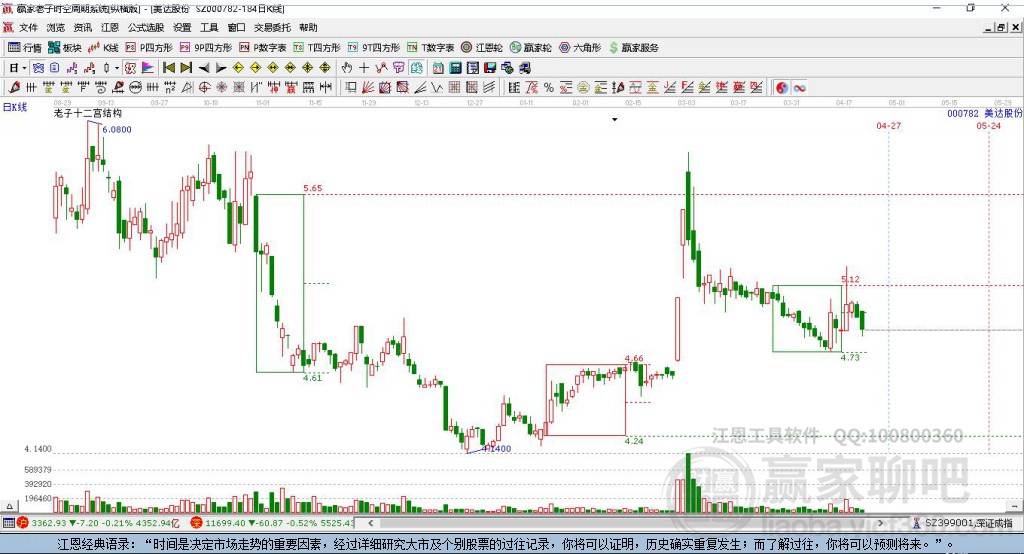Viewport: 1024px width, 554px height.
Task: Click the 日K线 label at chart corner
Action: (15, 107)
